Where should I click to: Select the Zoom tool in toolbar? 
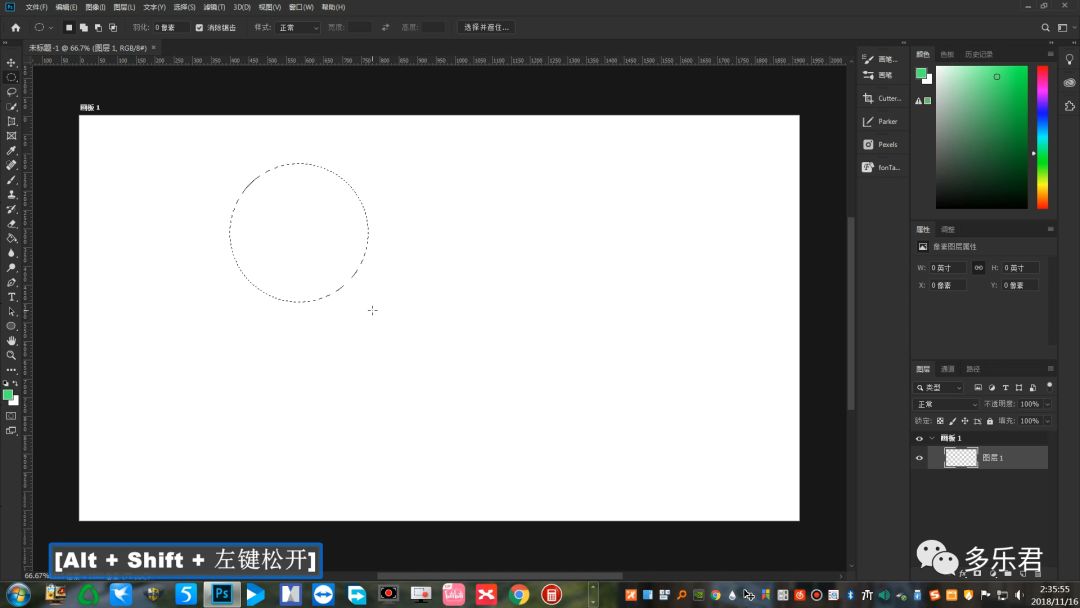point(12,355)
